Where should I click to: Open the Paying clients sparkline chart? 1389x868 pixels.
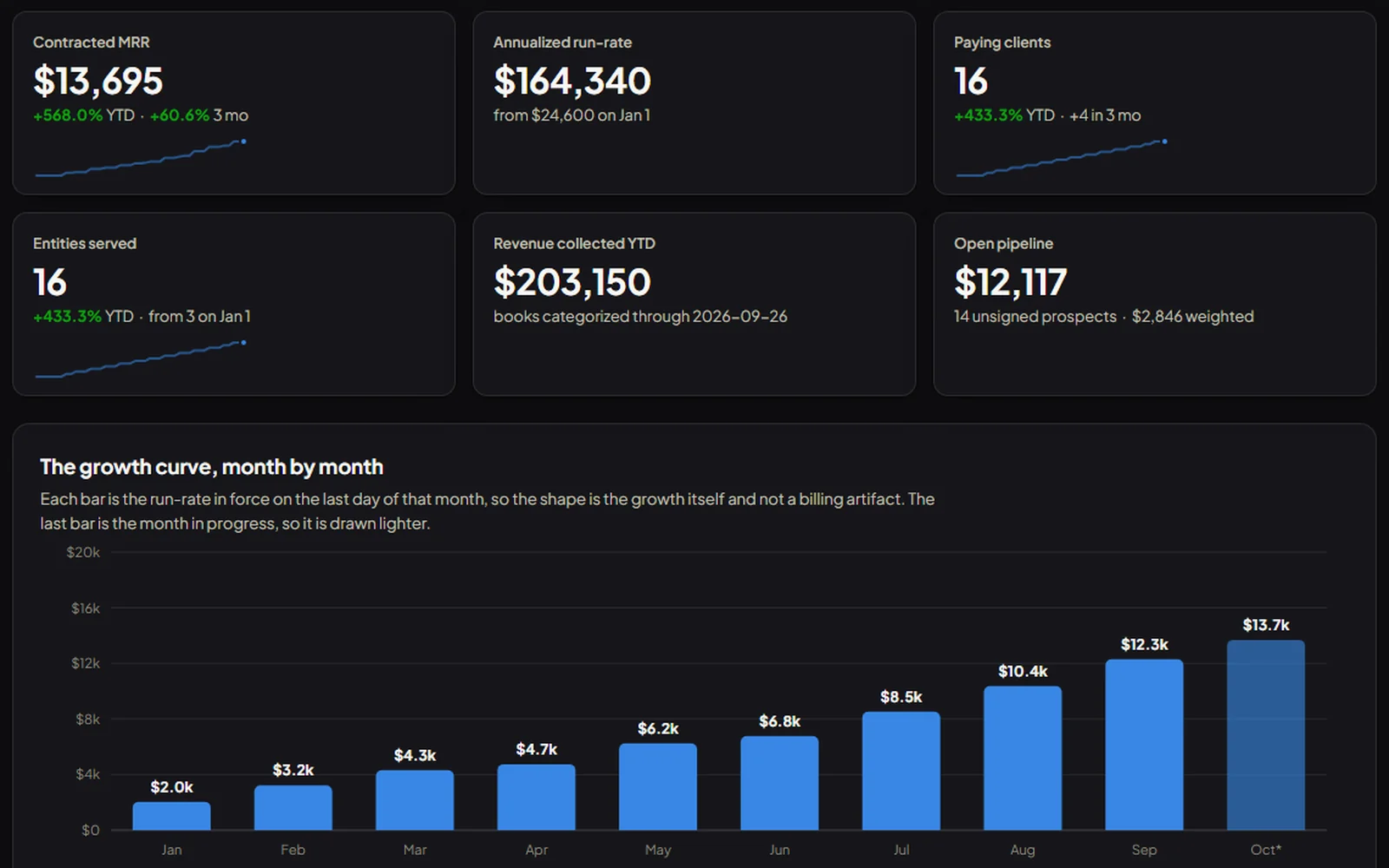tap(1062, 158)
